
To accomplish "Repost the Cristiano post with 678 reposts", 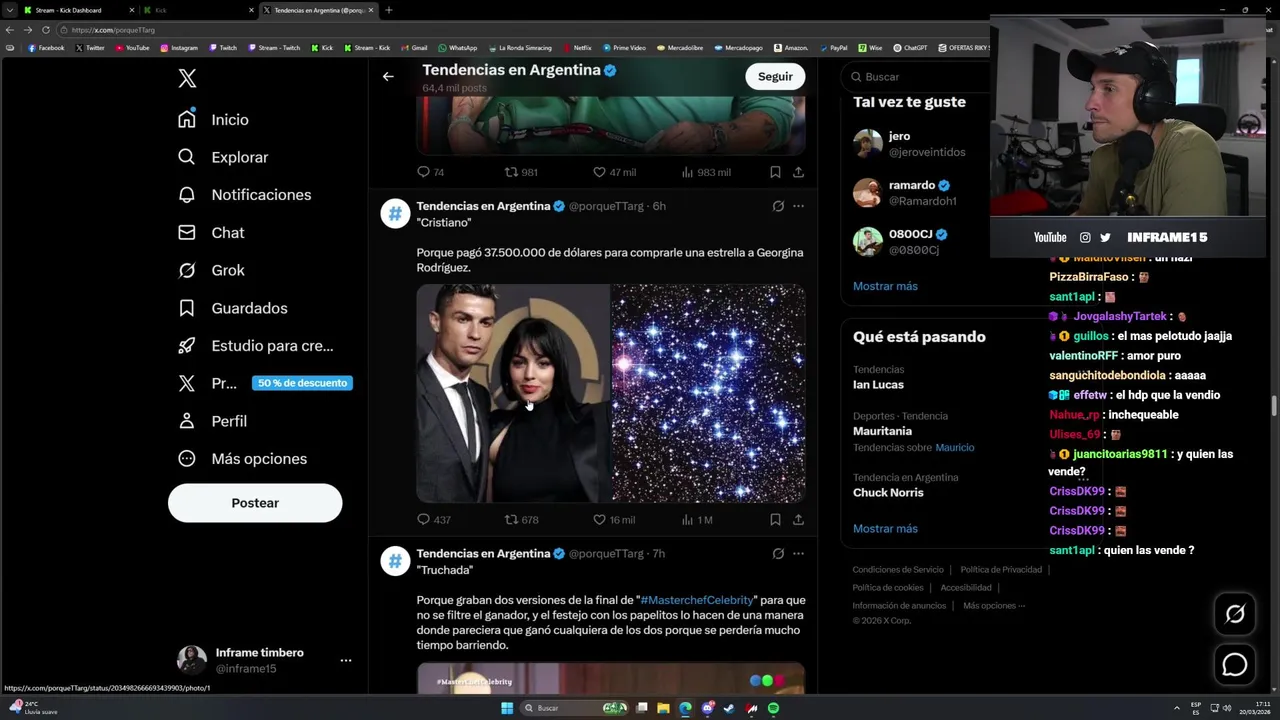I will (x=521, y=520).
